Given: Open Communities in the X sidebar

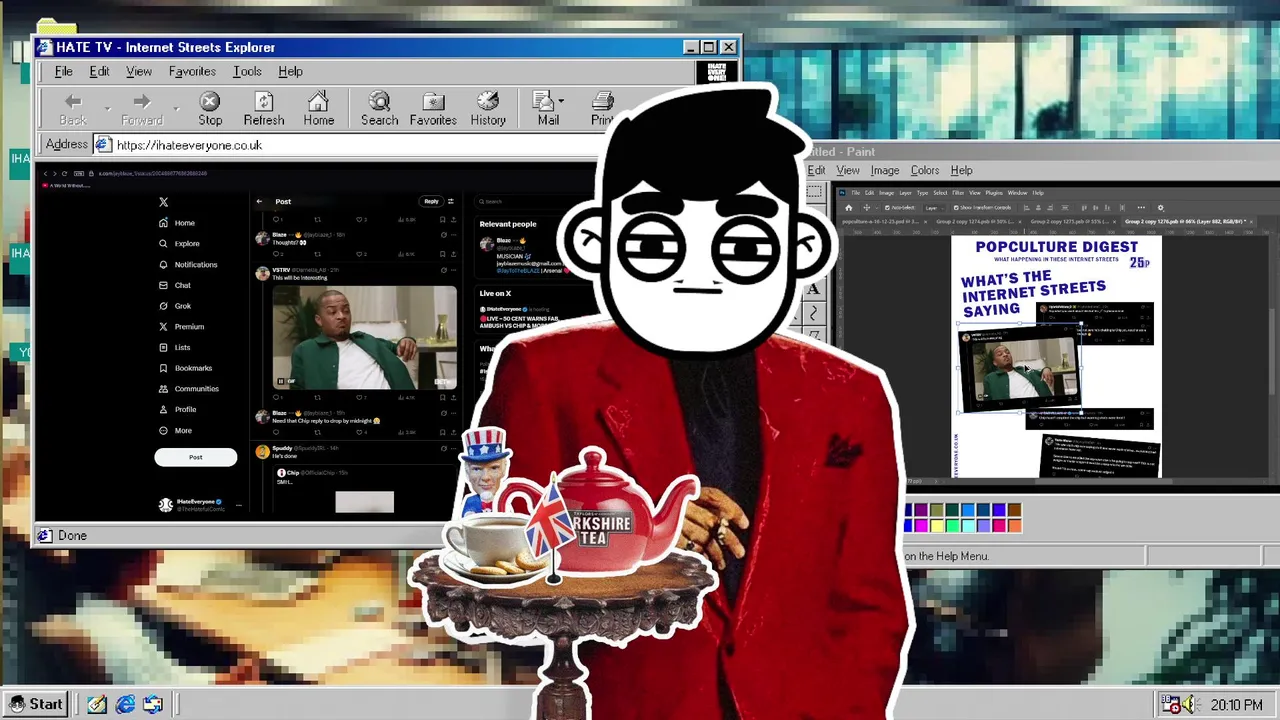Looking at the screenshot, I should (x=188, y=388).
